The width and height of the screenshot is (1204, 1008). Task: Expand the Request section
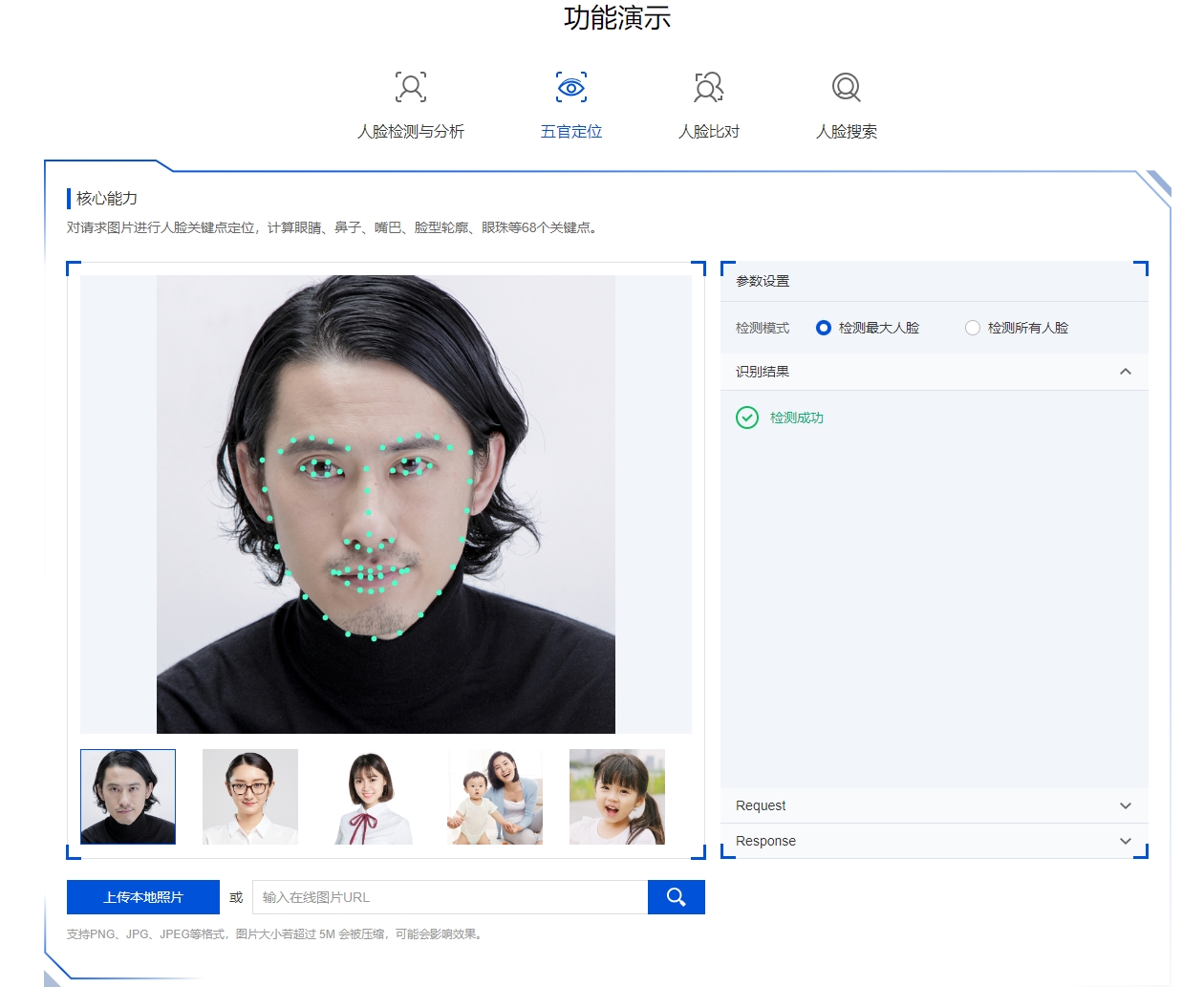coord(935,805)
